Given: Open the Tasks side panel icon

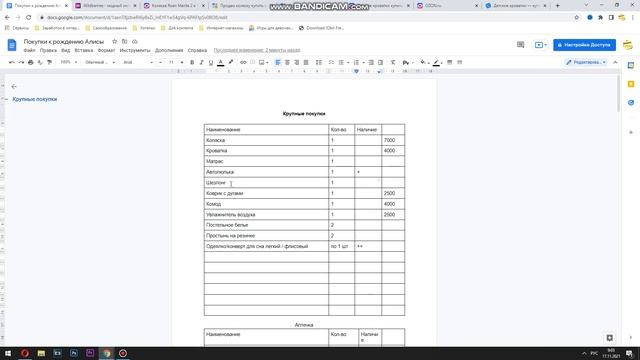Looking at the screenshot, I should pyautogui.click(x=631, y=102).
